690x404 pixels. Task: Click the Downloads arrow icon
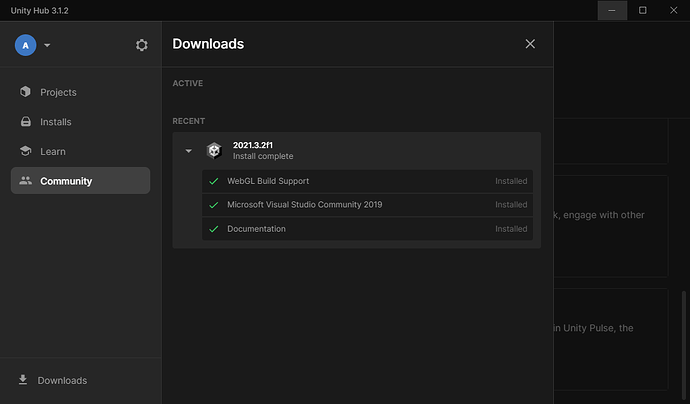pyautogui.click(x=23, y=380)
